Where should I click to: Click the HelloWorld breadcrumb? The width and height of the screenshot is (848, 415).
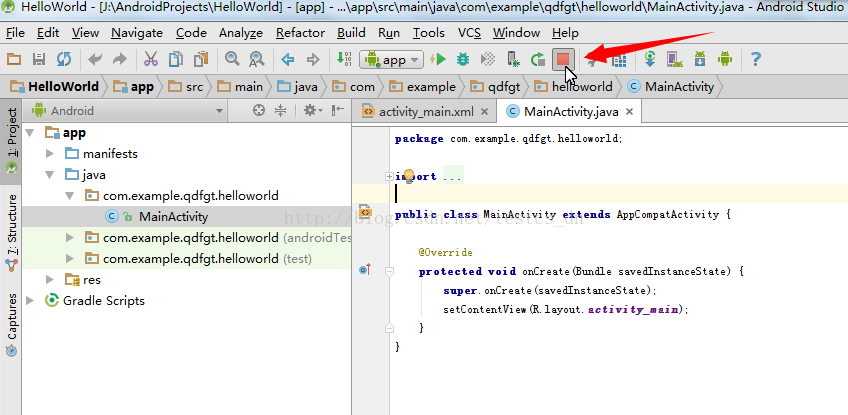click(55, 87)
